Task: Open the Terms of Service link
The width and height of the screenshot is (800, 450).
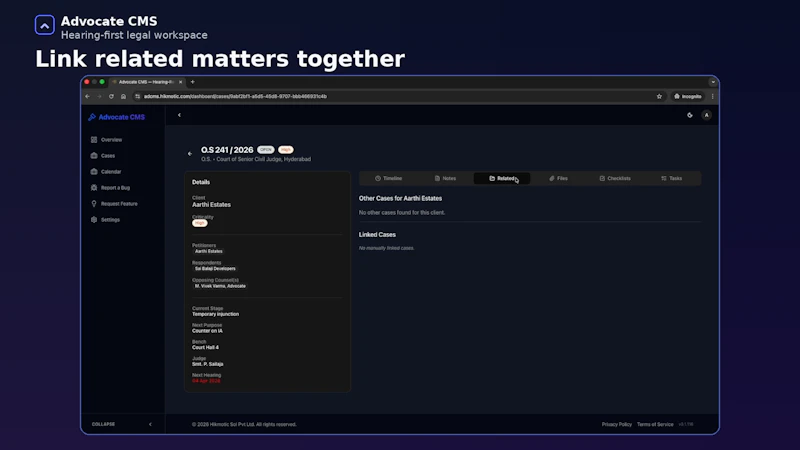Action: tap(655, 424)
